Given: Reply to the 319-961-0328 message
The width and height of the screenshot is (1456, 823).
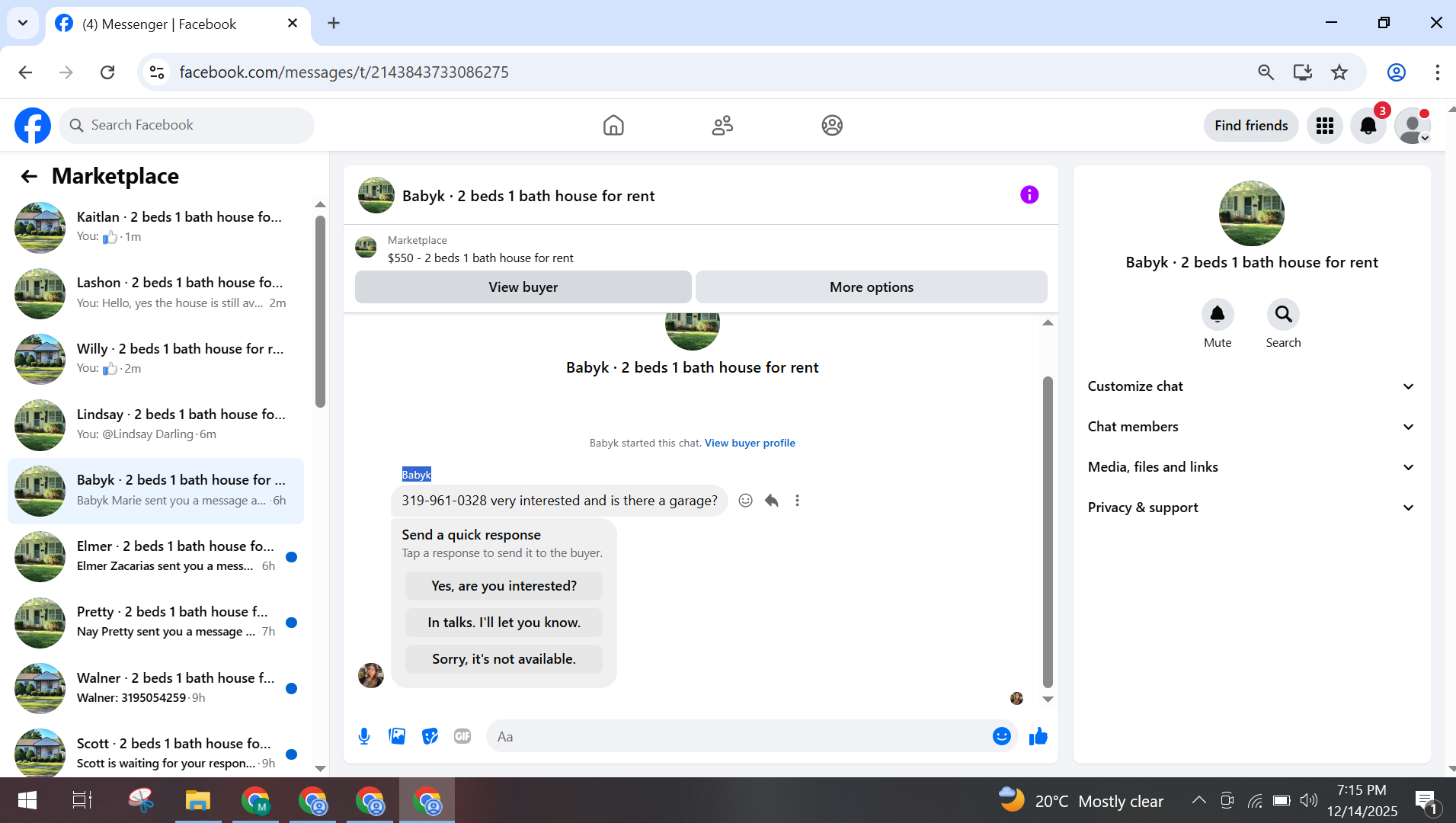Looking at the screenshot, I should 772,501.
